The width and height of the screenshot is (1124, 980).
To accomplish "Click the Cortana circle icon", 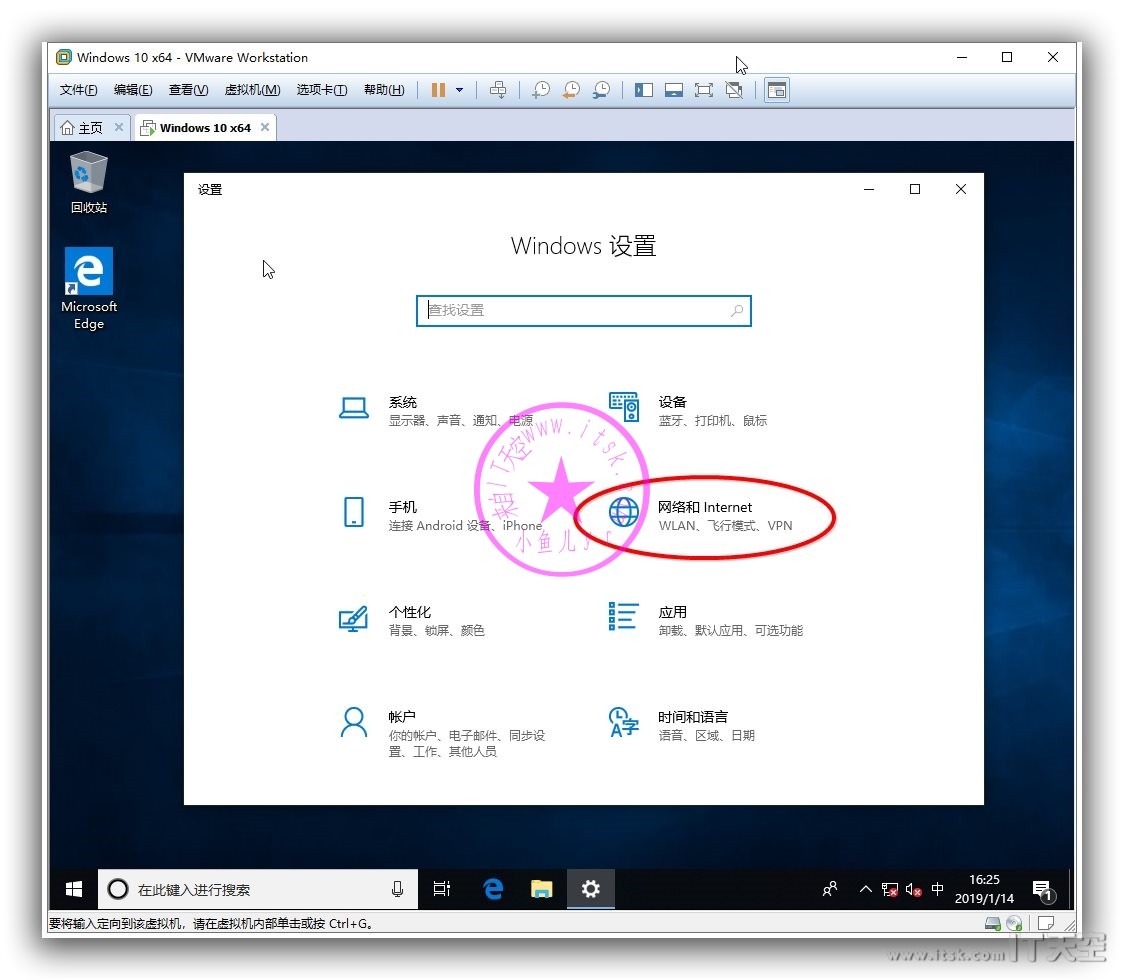I will pos(118,889).
